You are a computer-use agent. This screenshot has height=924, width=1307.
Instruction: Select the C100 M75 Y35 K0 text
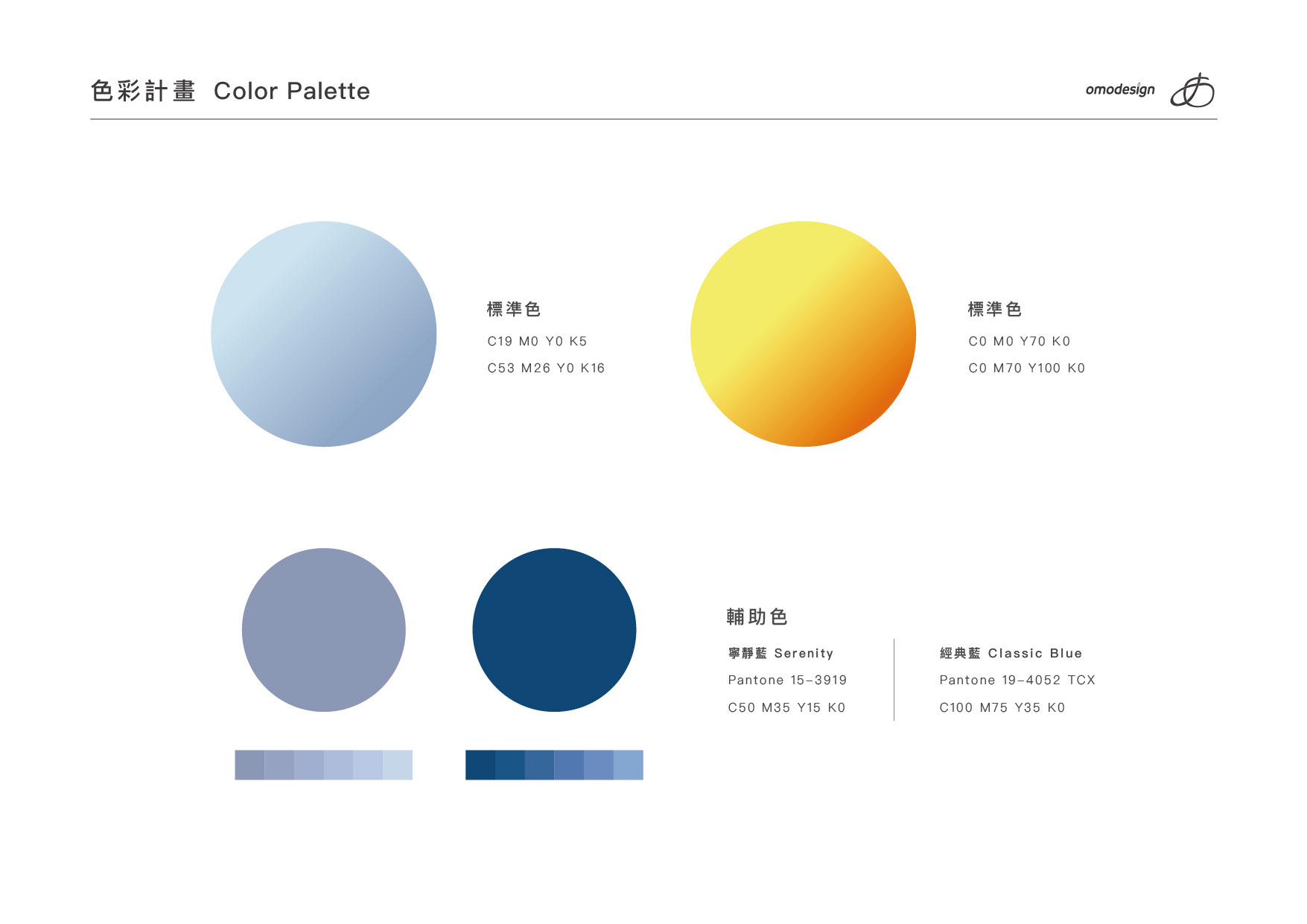coord(1002,707)
